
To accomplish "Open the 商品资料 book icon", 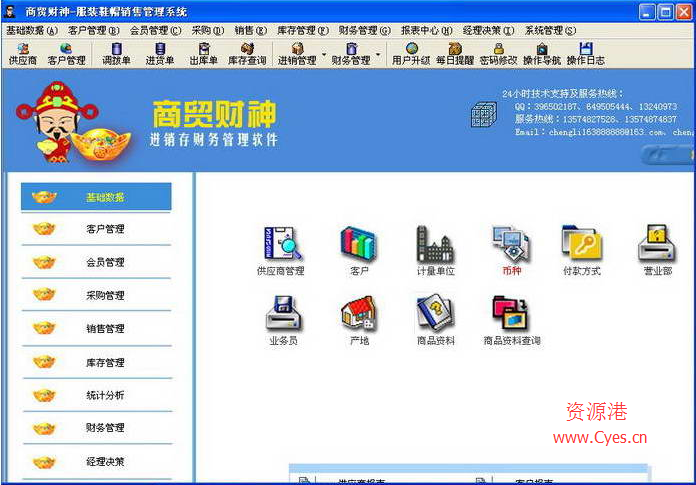I will [435, 321].
